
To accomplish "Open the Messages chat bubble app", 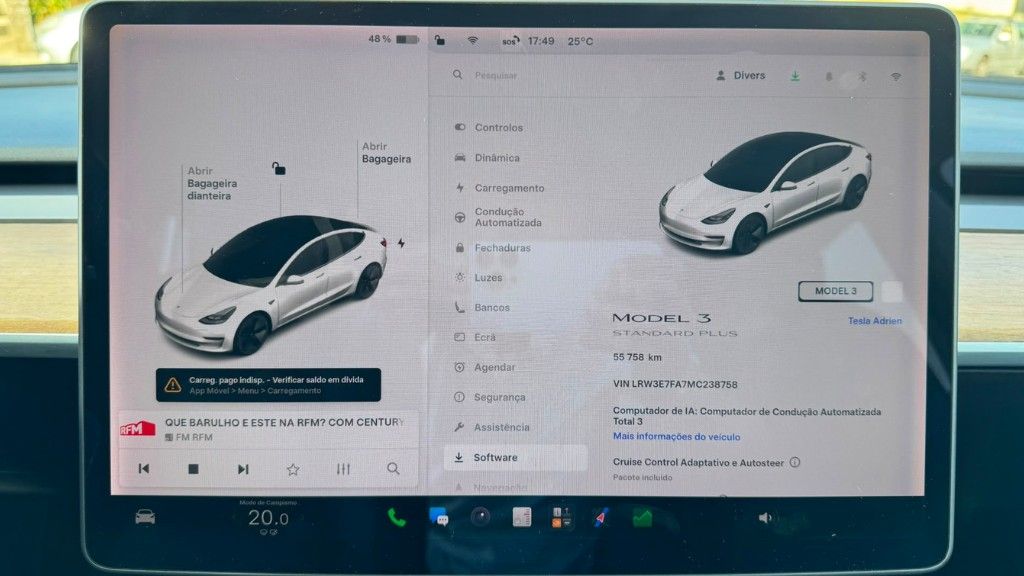I will [x=438, y=517].
